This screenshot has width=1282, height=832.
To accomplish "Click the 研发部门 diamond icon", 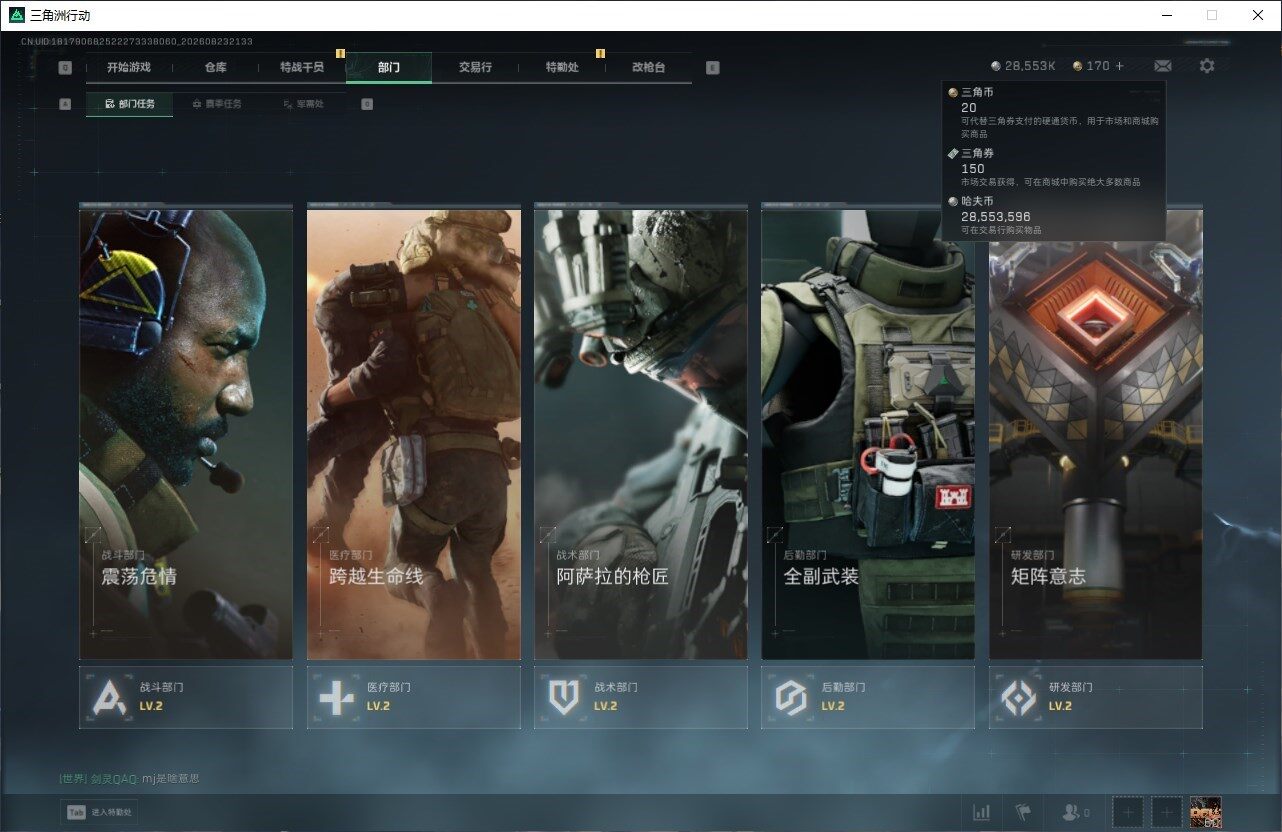I will pos(1019,697).
